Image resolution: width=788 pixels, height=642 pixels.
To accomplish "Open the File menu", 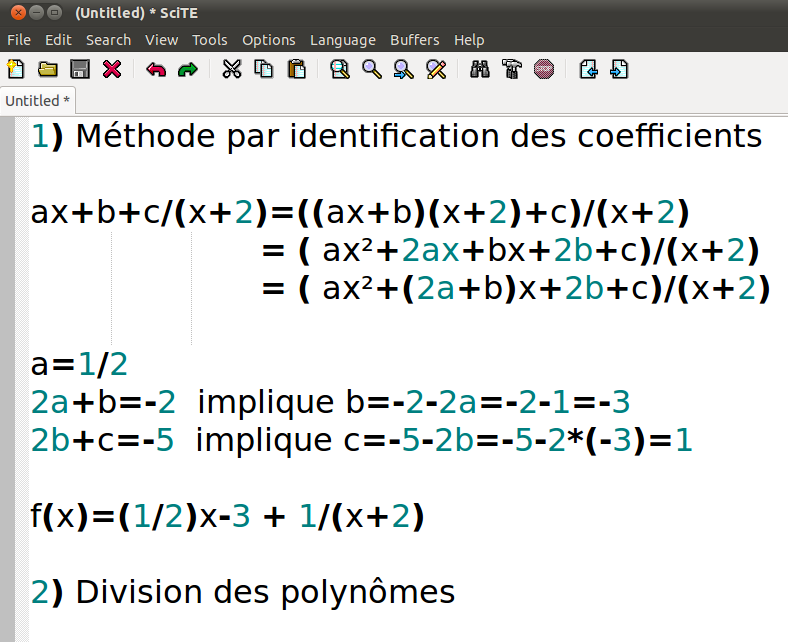I will coord(19,40).
